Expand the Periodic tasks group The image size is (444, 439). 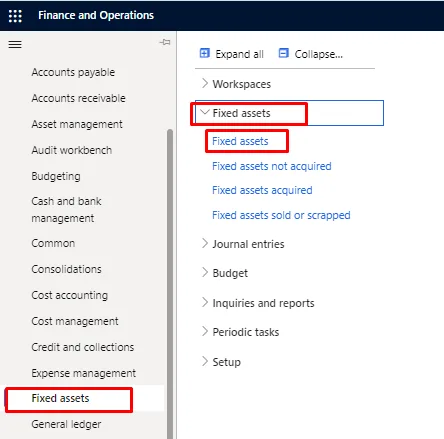coord(240,332)
